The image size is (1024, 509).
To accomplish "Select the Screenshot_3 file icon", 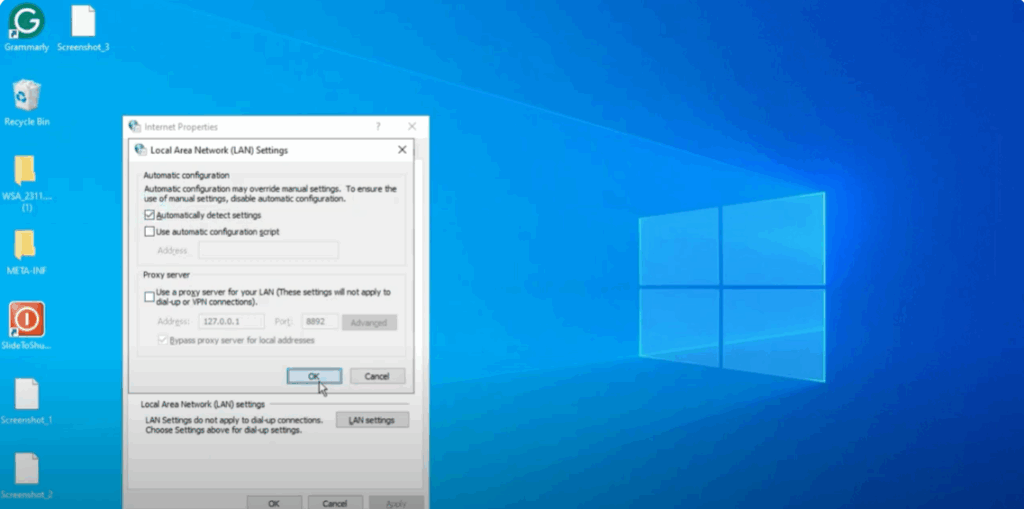I will point(84,21).
